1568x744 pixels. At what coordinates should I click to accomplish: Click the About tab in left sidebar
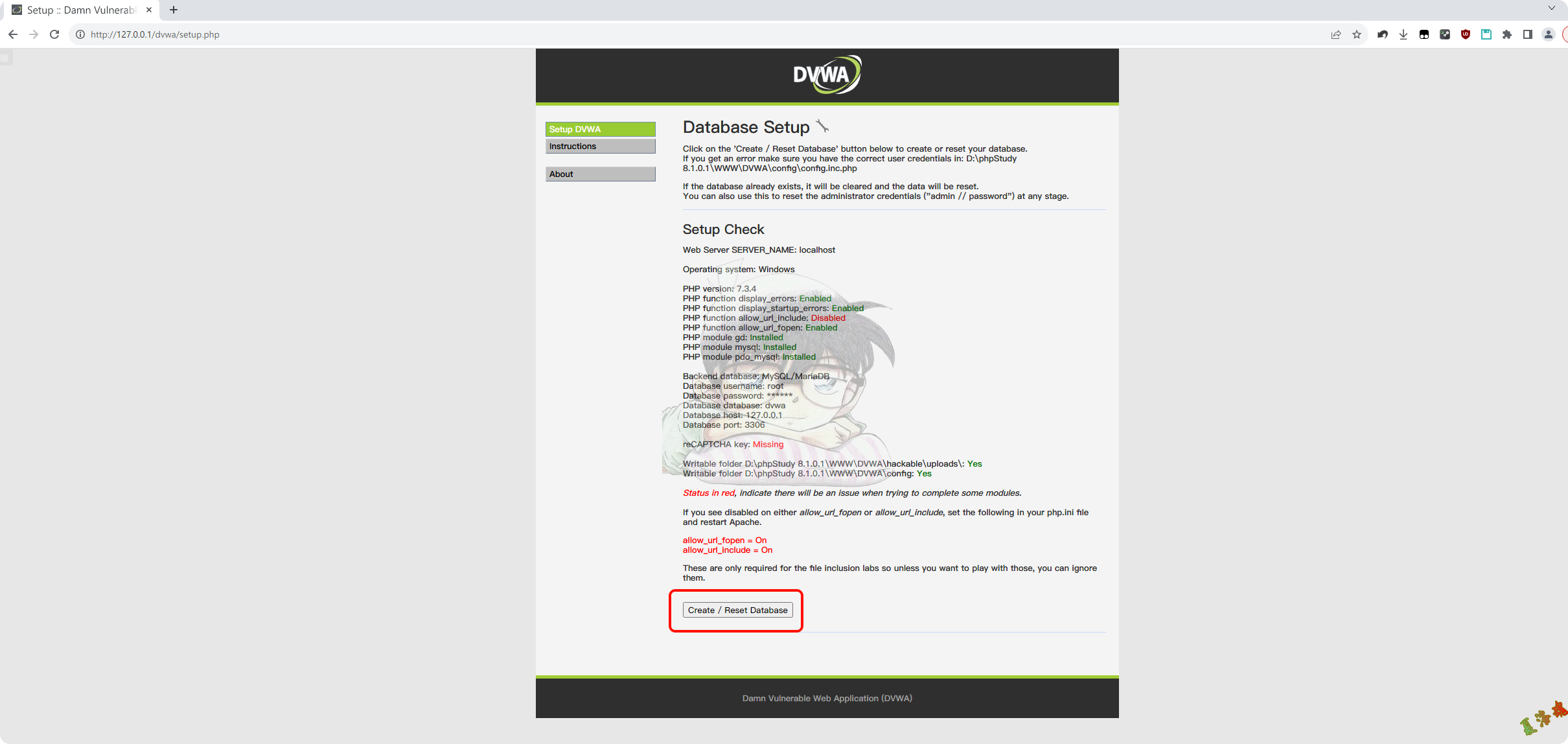click(x=597, y=174)
